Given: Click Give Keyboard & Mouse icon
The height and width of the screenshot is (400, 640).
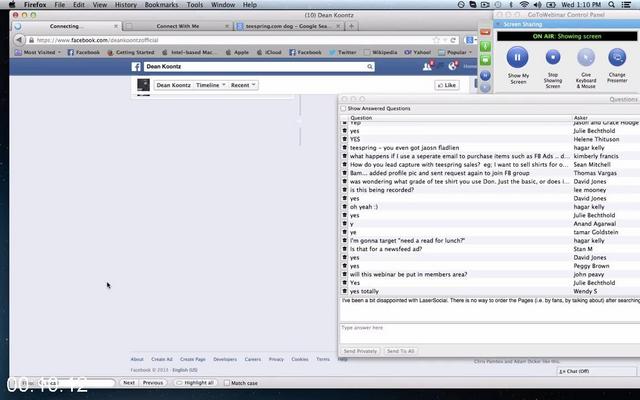Looking at the screenshot, I should point(586,58).
